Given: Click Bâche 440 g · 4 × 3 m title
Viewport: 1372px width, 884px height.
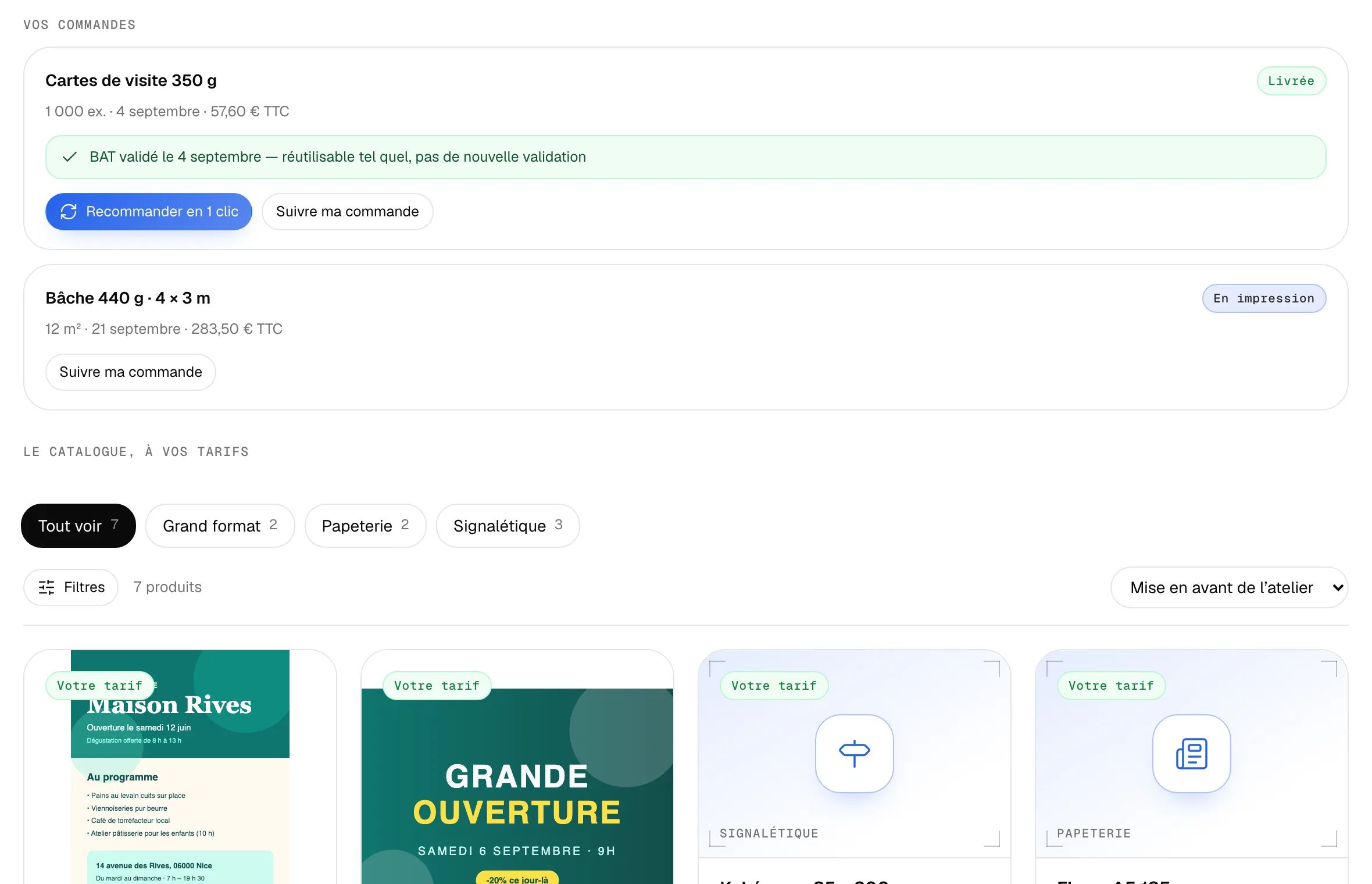Looking at the screenshot, I should click(x=128, y=298).
